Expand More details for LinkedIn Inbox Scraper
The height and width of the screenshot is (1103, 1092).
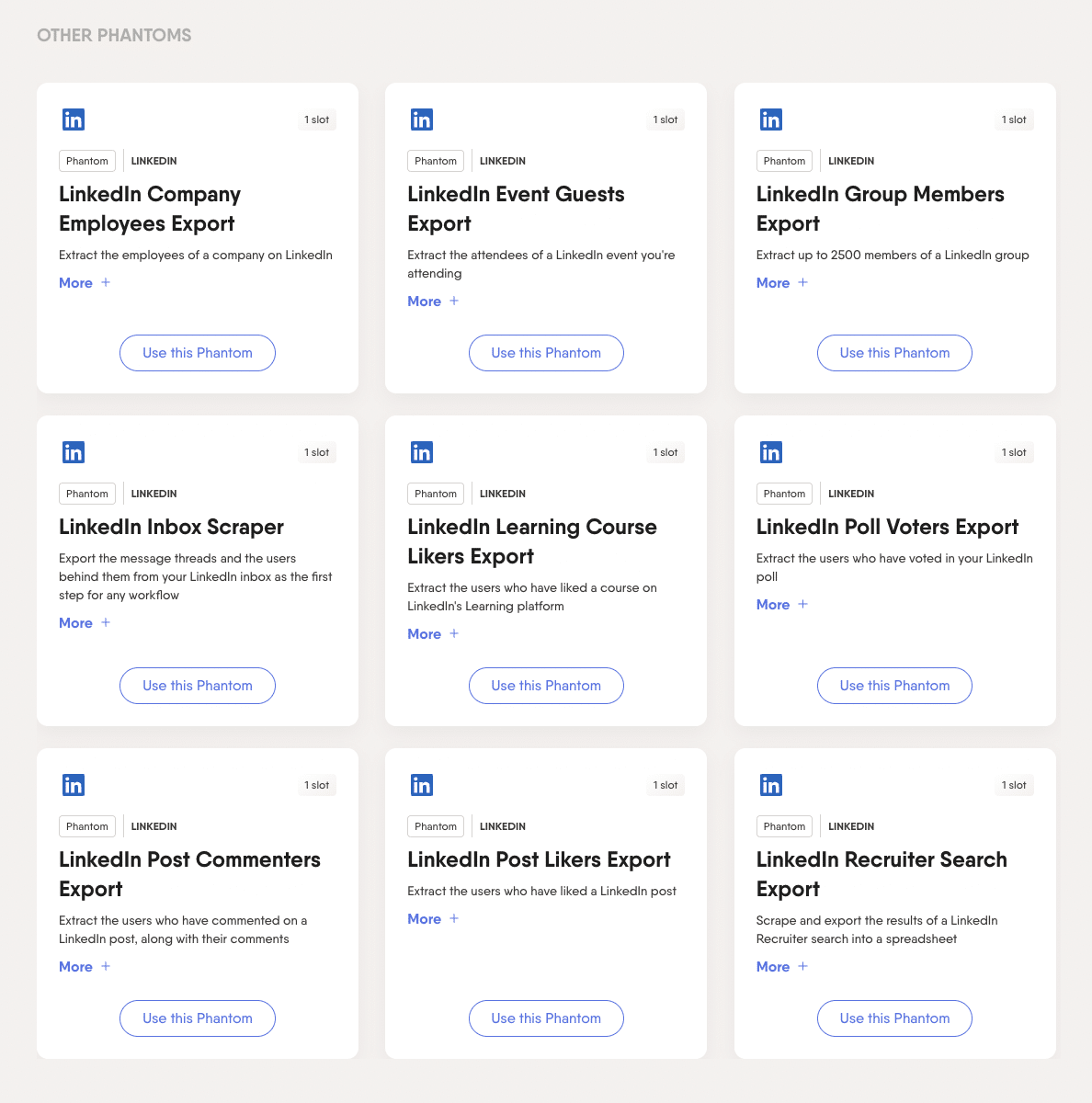click(x=84, y=622)
